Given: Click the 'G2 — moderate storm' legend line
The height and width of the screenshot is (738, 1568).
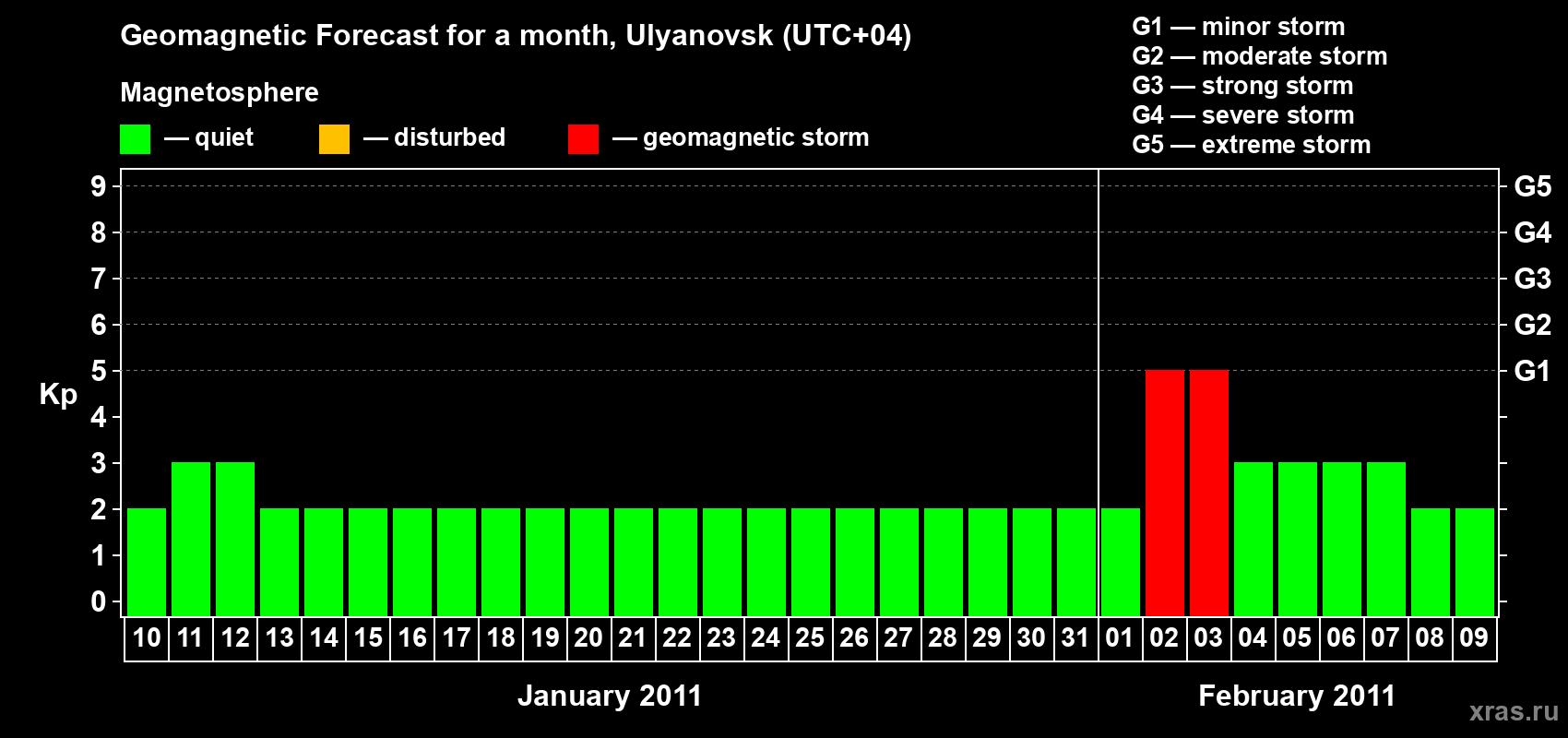Looking at the screenshot, I should coord(1259,56).
